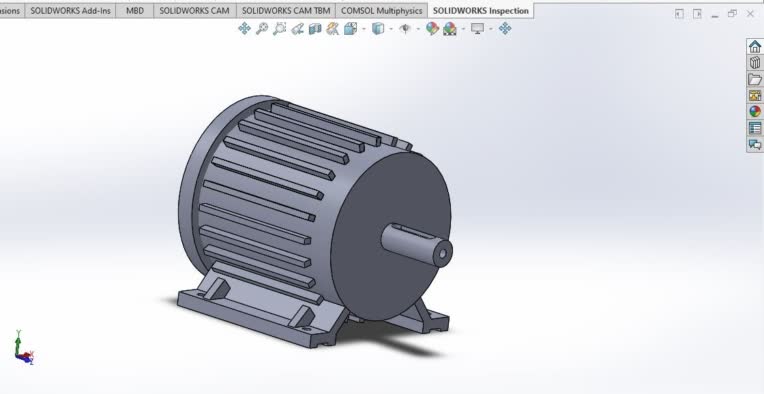Expand the View Orientation dropdown arrow
This screenshot has width=764, height=394.
363,29
